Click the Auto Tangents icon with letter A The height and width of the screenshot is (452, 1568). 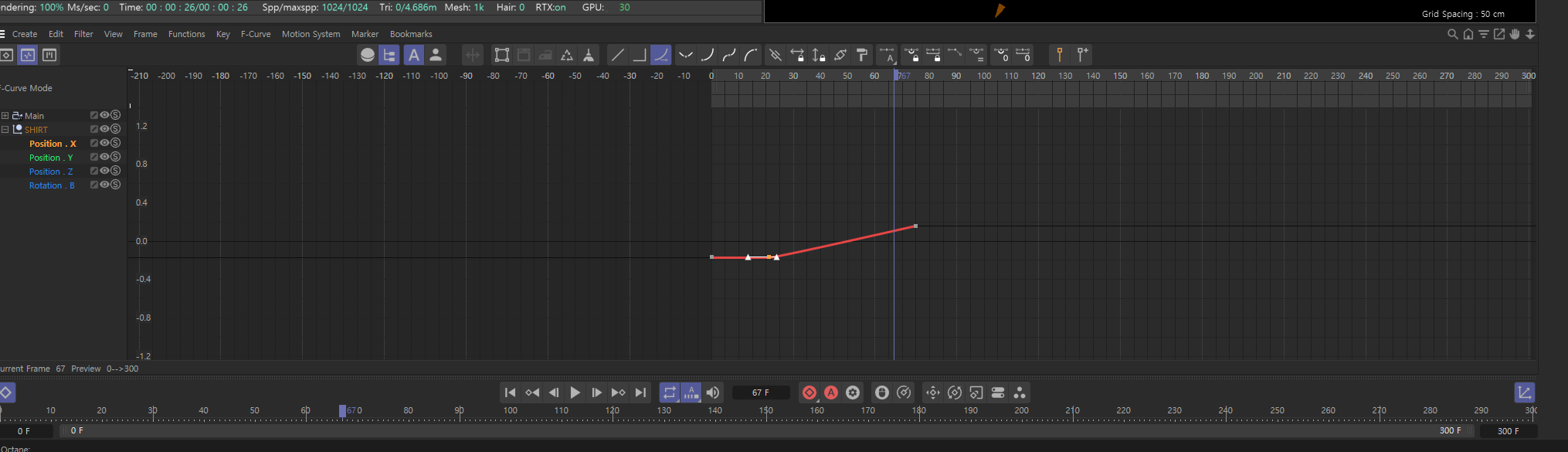click(888, 55)
